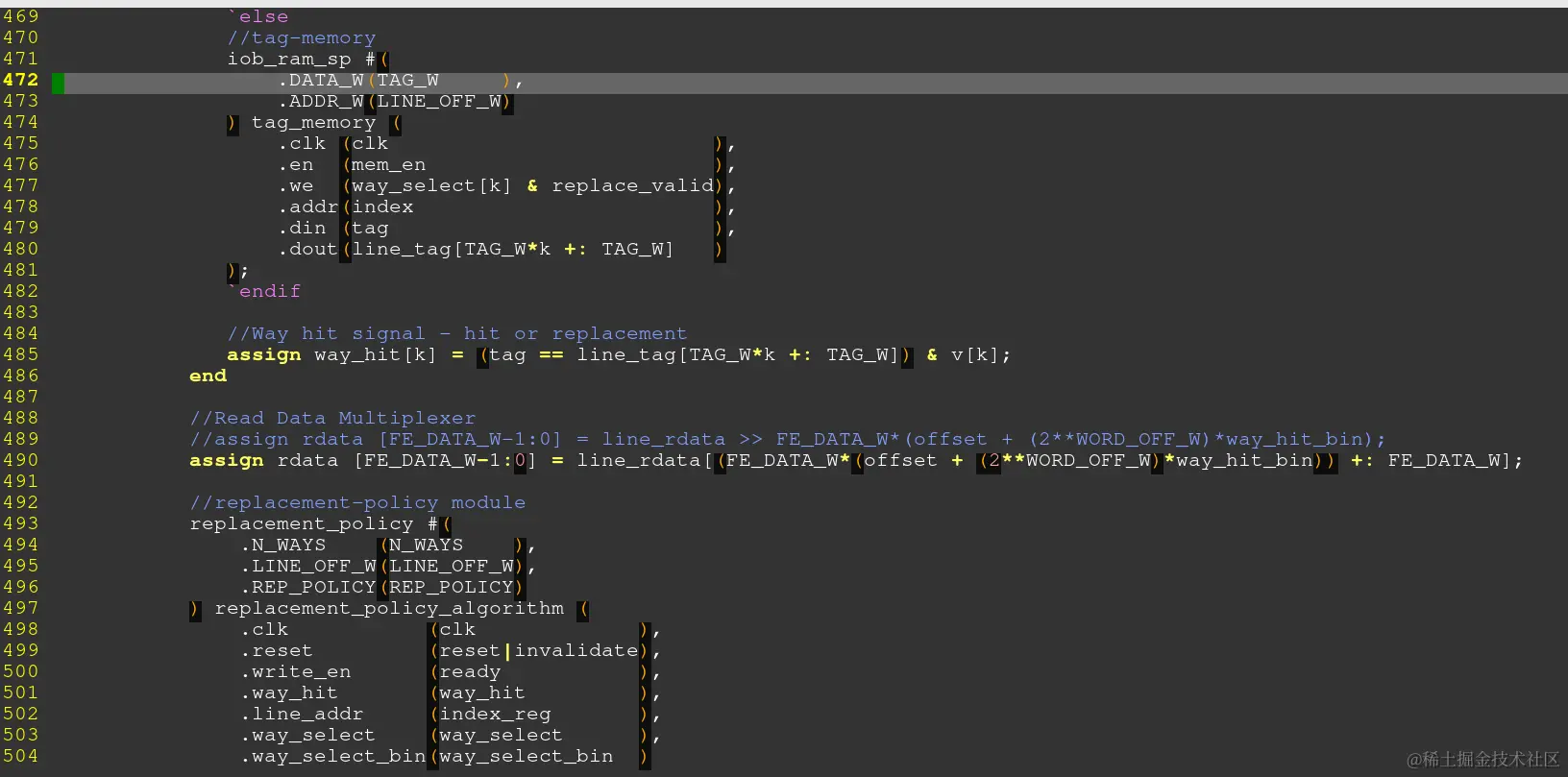Click the .din port name
Screen dimensions: 1568x777
click(x=302, y=228)
